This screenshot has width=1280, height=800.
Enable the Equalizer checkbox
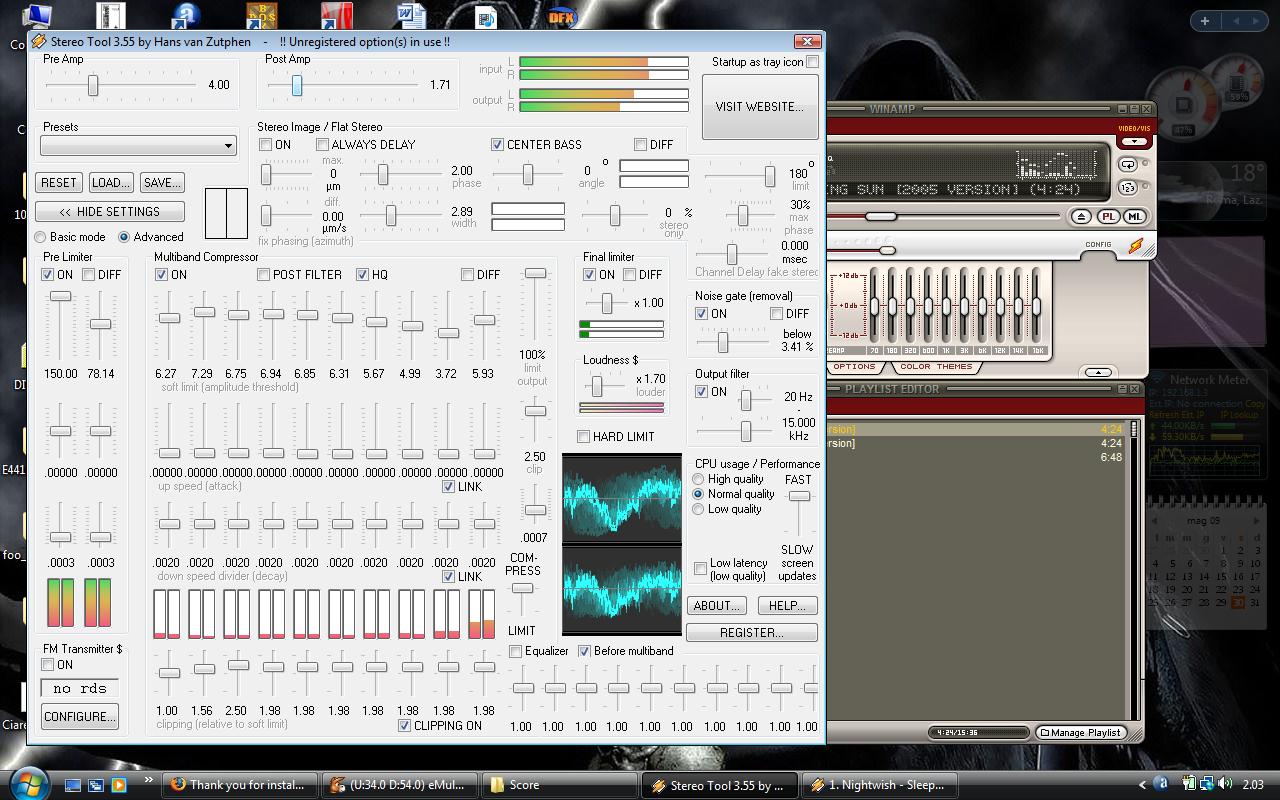[516, 651]
